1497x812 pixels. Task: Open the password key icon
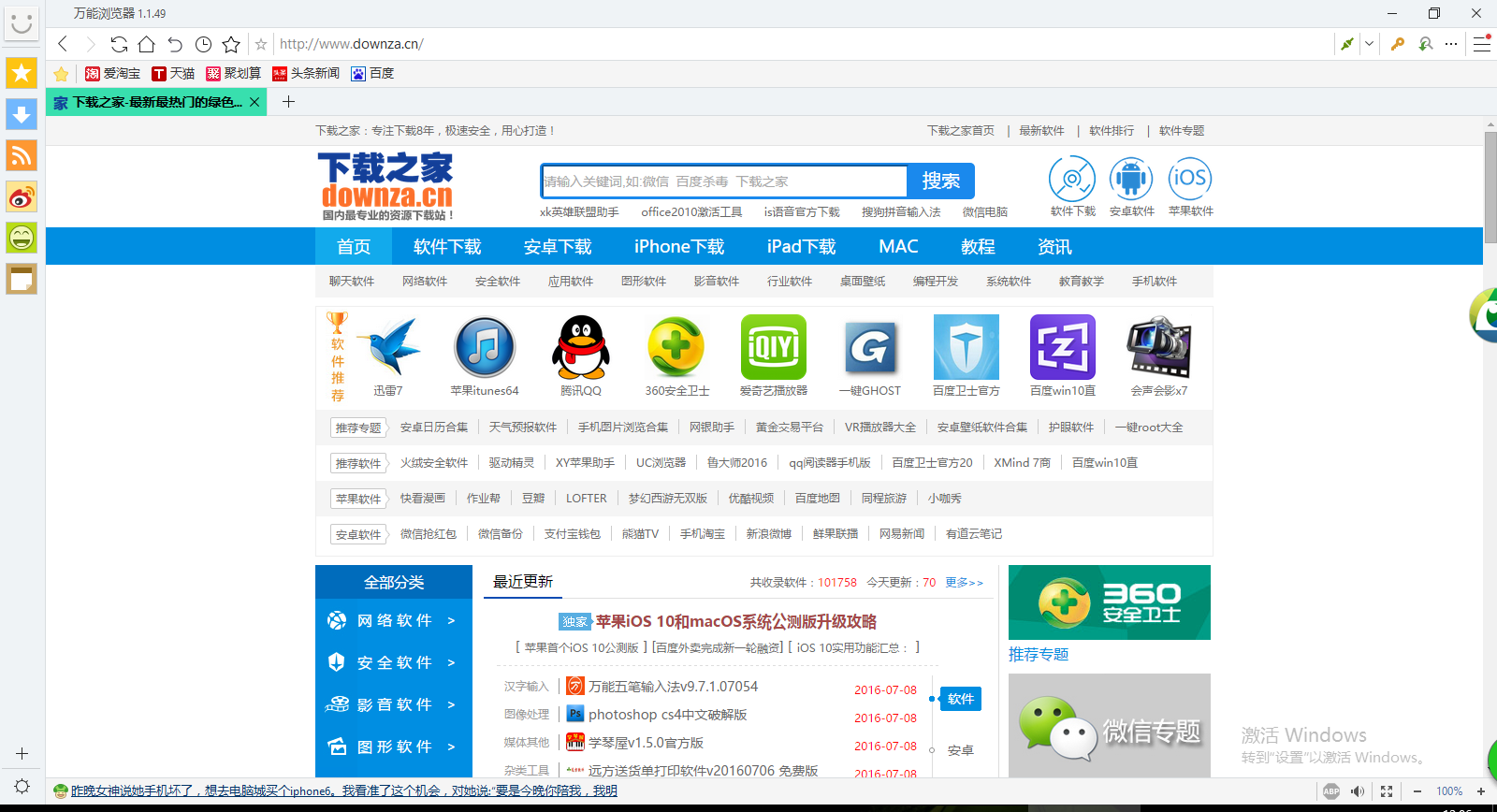[x=1398, y=44]
